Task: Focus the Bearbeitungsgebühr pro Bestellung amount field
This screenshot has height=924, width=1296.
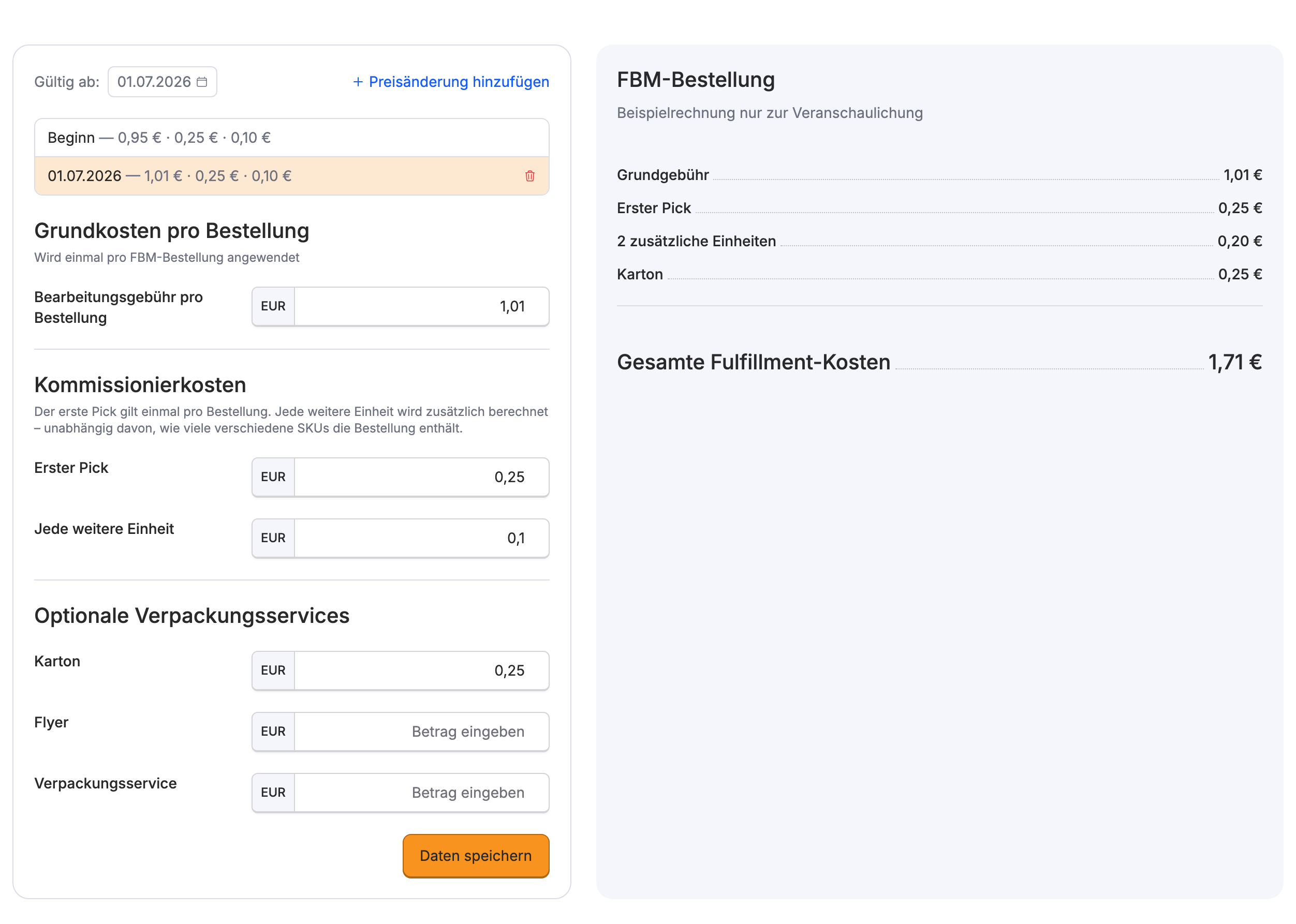Action: tap(421, 306)
